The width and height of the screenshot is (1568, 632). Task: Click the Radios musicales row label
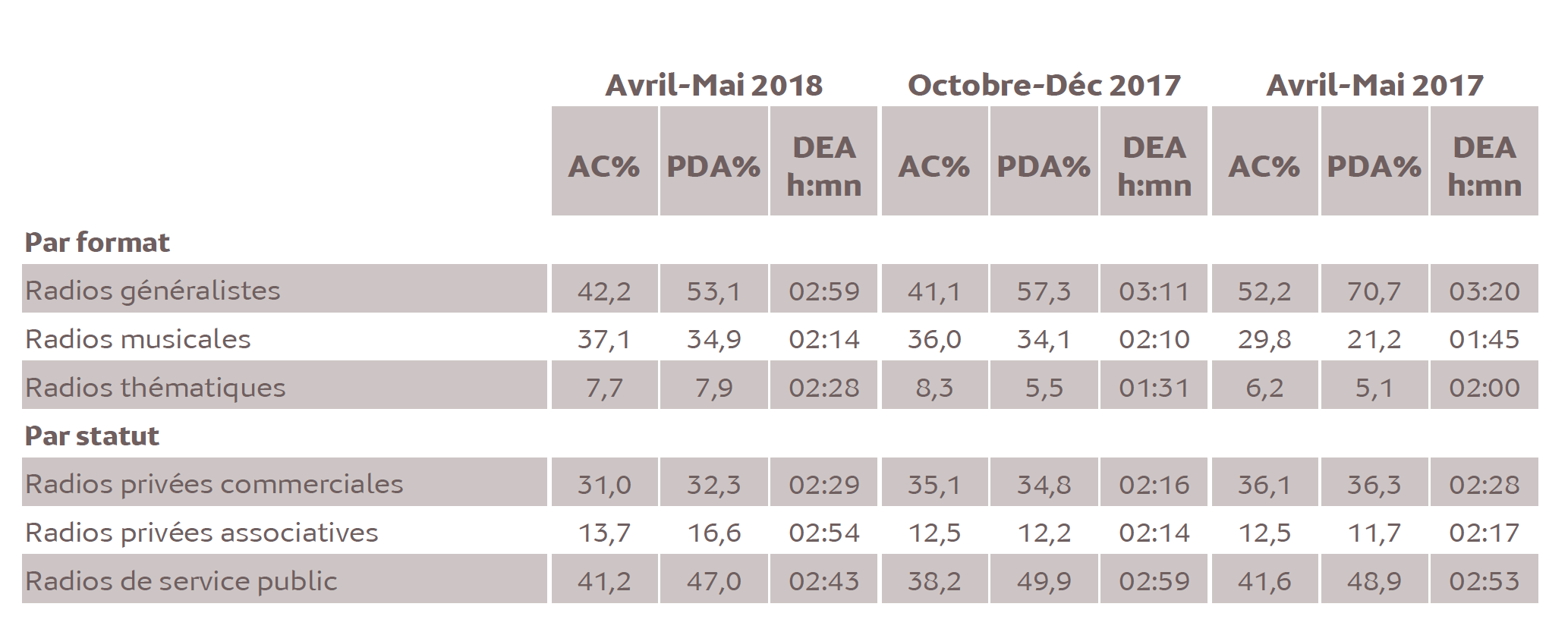(x=137, y=339)
